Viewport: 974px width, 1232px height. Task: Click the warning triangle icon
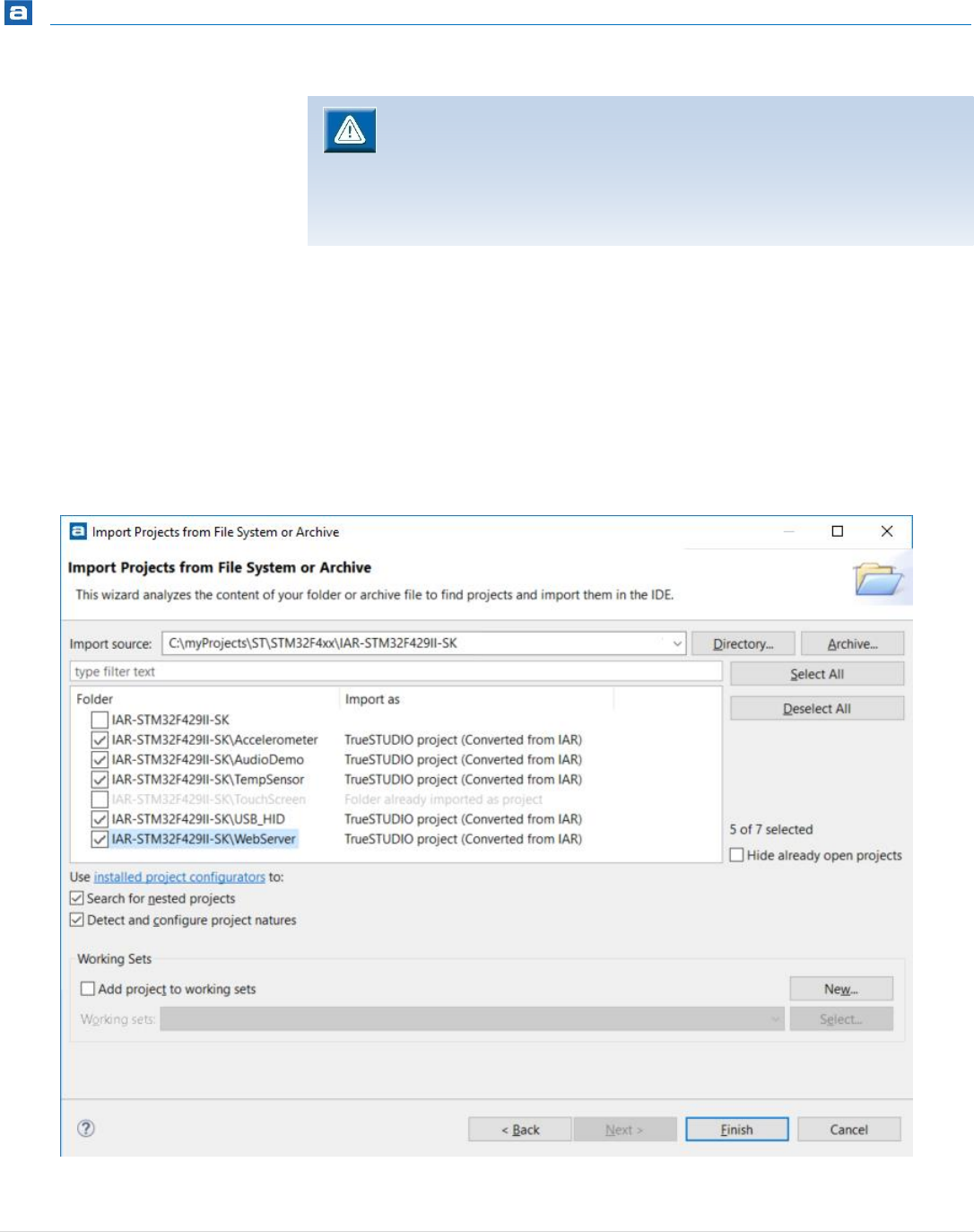pyautogui.click(x=350, y=131)
